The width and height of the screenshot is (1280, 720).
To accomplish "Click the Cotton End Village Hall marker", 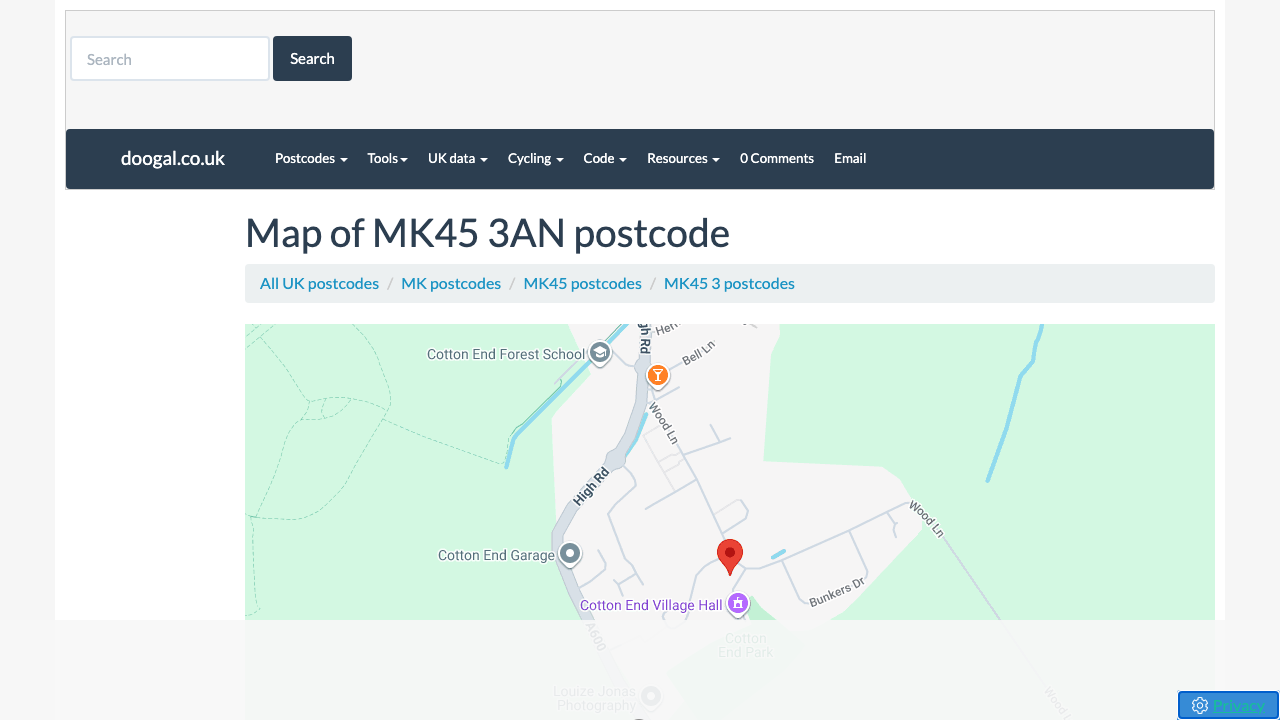I will 738,604.
